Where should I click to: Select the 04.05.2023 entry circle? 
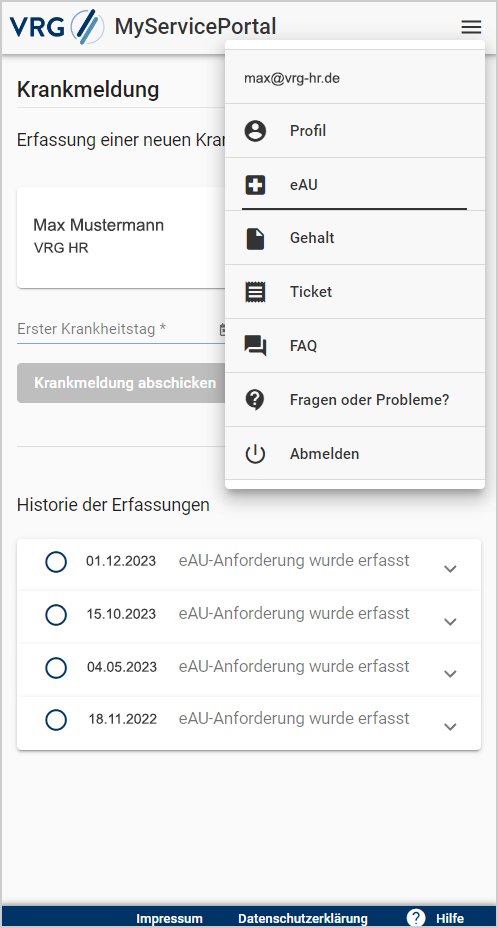(x=56, y=668)
